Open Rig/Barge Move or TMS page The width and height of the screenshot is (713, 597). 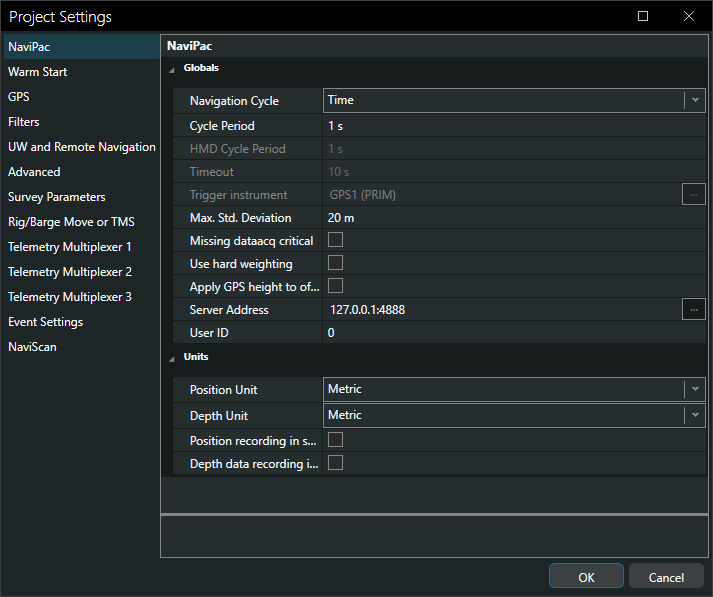(x=82, y=222)
